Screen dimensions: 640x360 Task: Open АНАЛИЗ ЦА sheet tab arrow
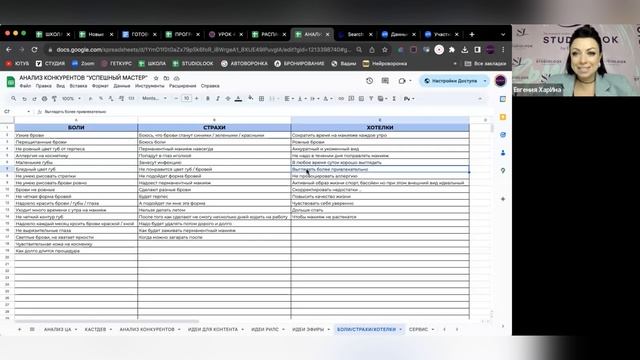(x=76, y=329)
